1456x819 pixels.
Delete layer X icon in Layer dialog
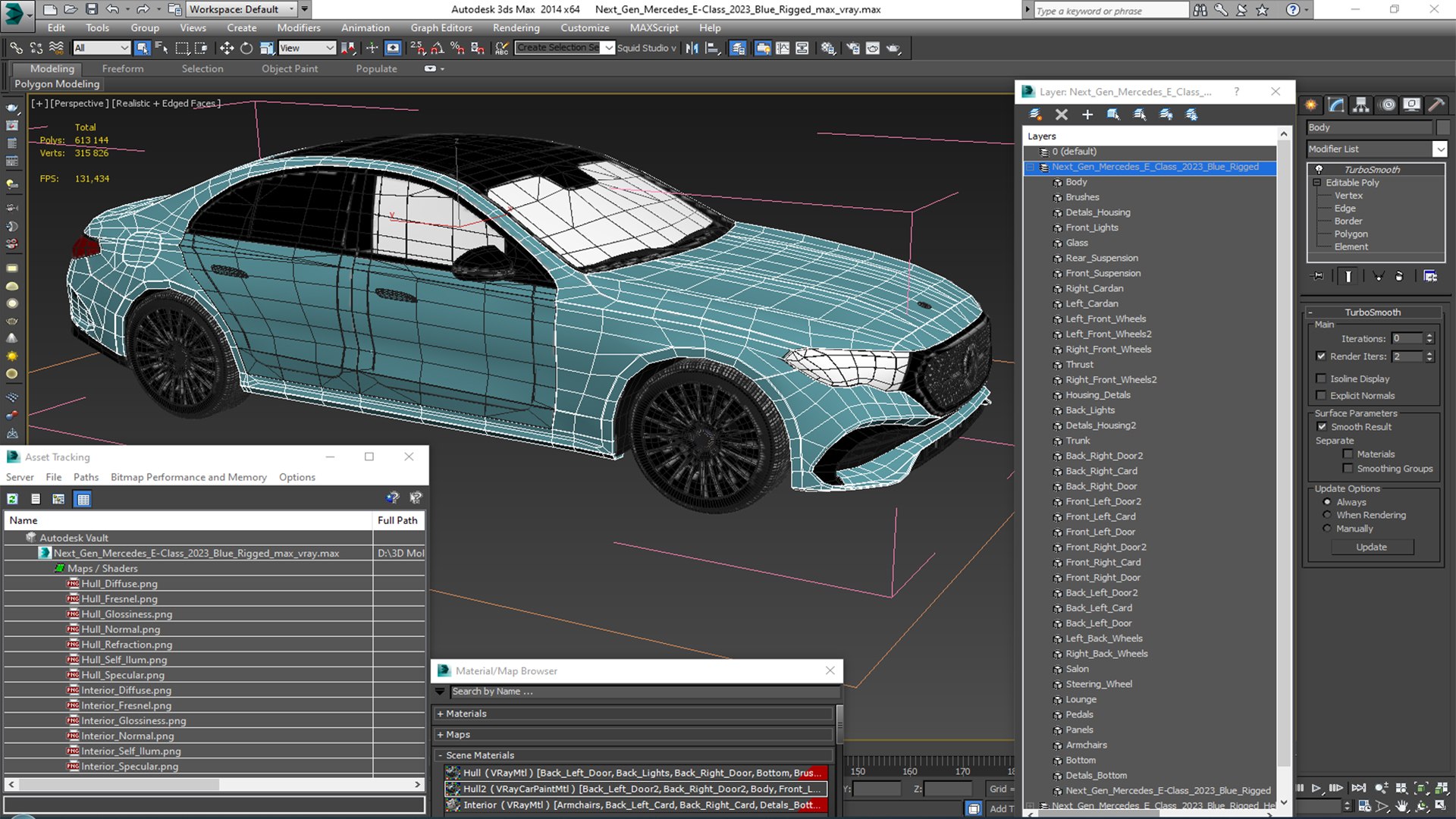(1062, 115)
